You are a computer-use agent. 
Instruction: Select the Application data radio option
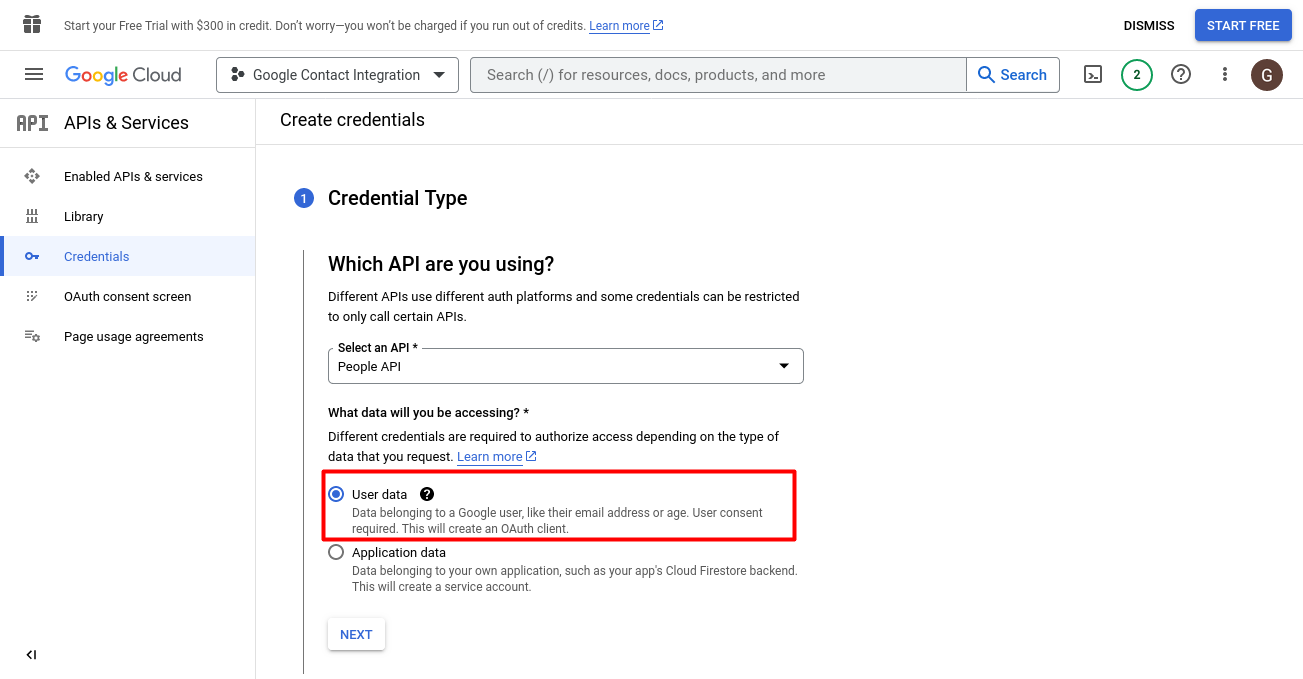pos(336,552)
